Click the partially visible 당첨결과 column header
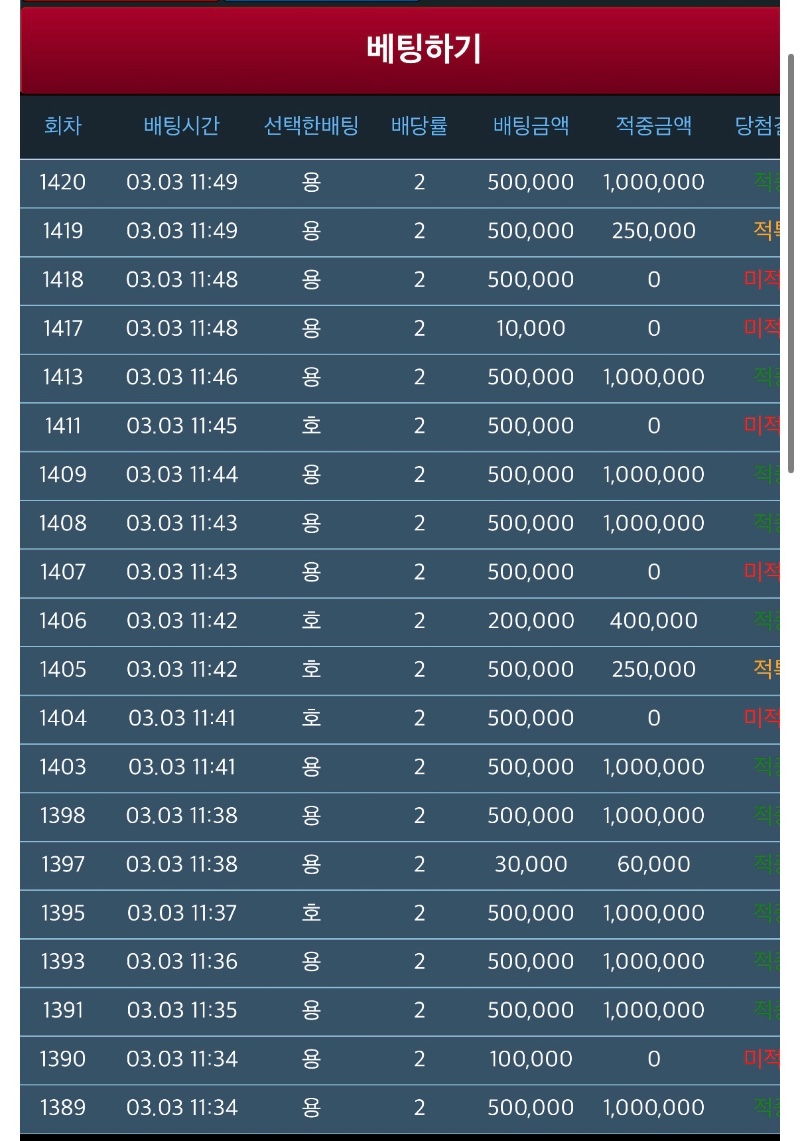800x1141 pixels. click(x=756, y=126)
